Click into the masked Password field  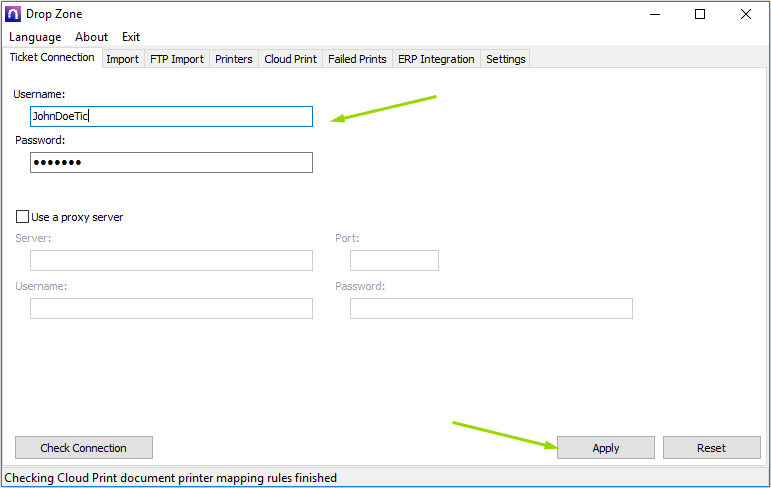click(x=171, y=162)
